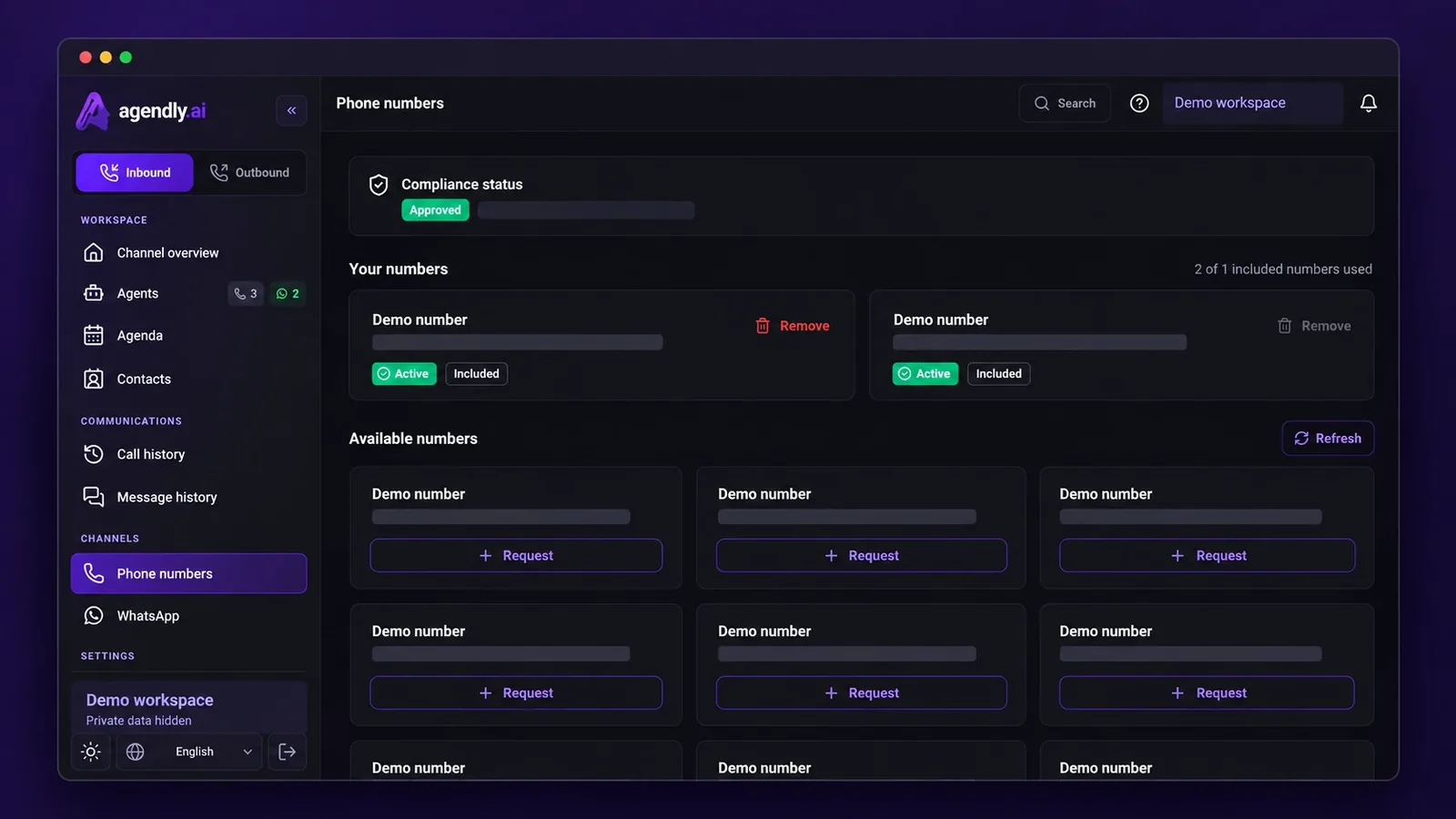Screen dimensions: 1456x819
Task: Click '2 of 1 included numbers used' text
Action: (x=1283, y=269)
